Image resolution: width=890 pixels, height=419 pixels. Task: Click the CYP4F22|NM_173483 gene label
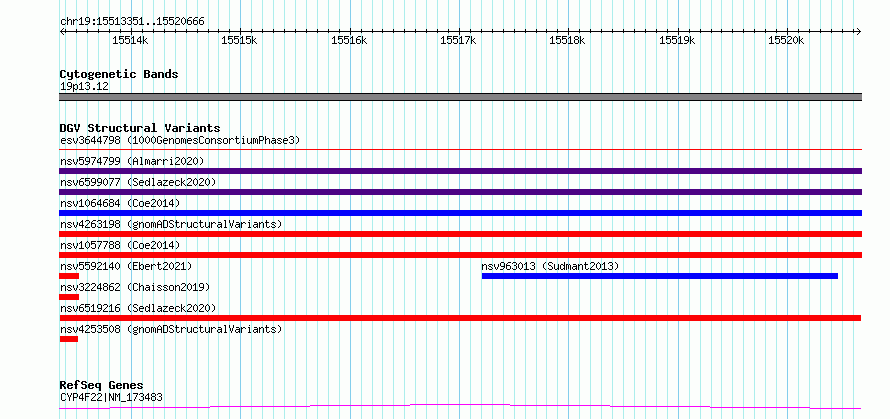(111, 397)
